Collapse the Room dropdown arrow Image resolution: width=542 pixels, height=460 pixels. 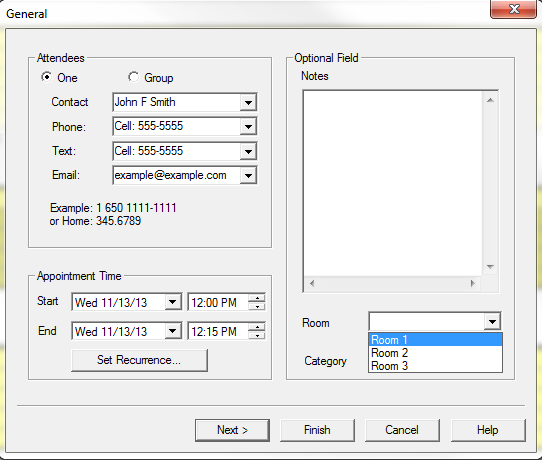click(492, 322)
